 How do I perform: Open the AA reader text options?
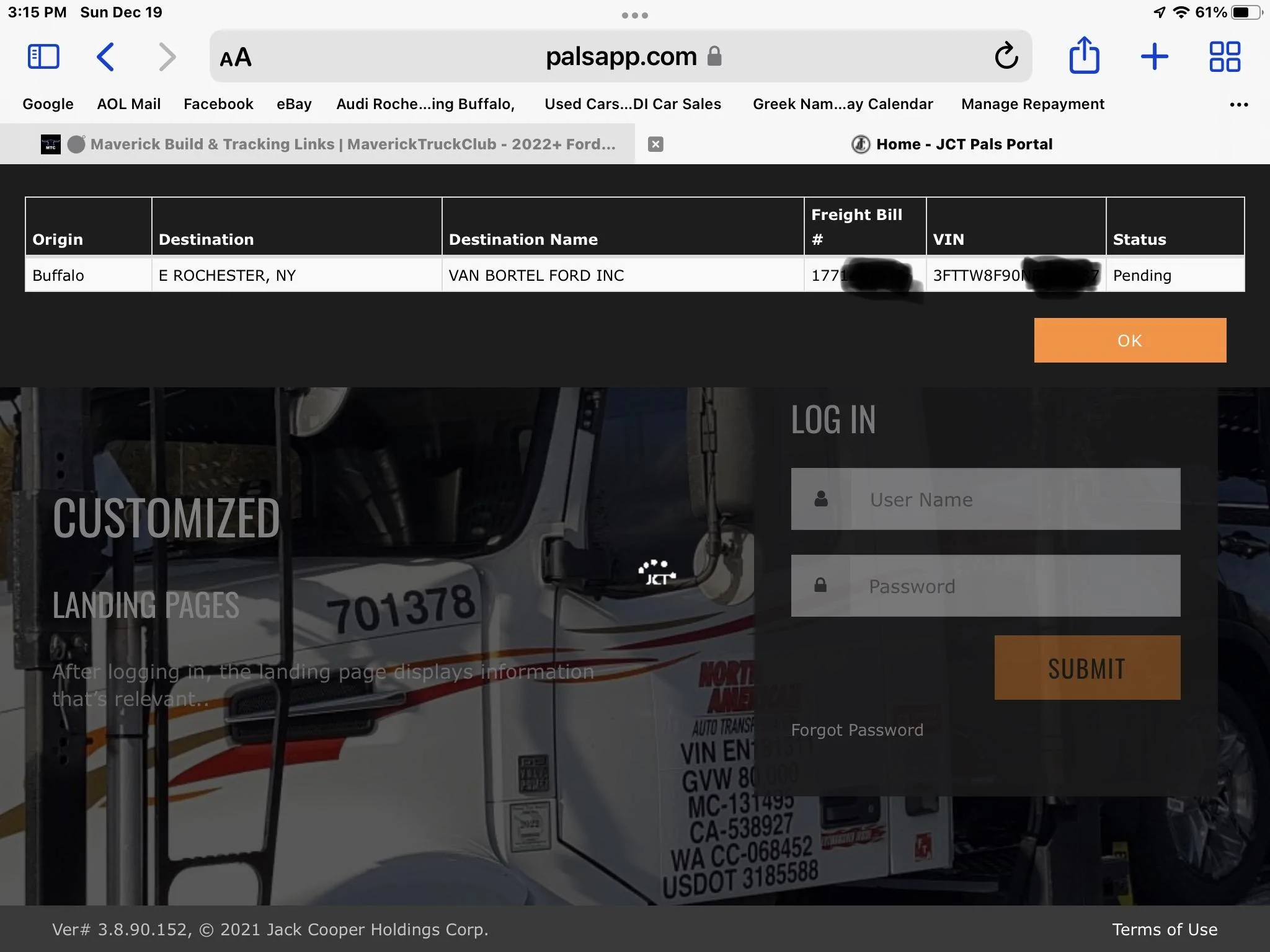pyautogui.click(x=236, y=58)
